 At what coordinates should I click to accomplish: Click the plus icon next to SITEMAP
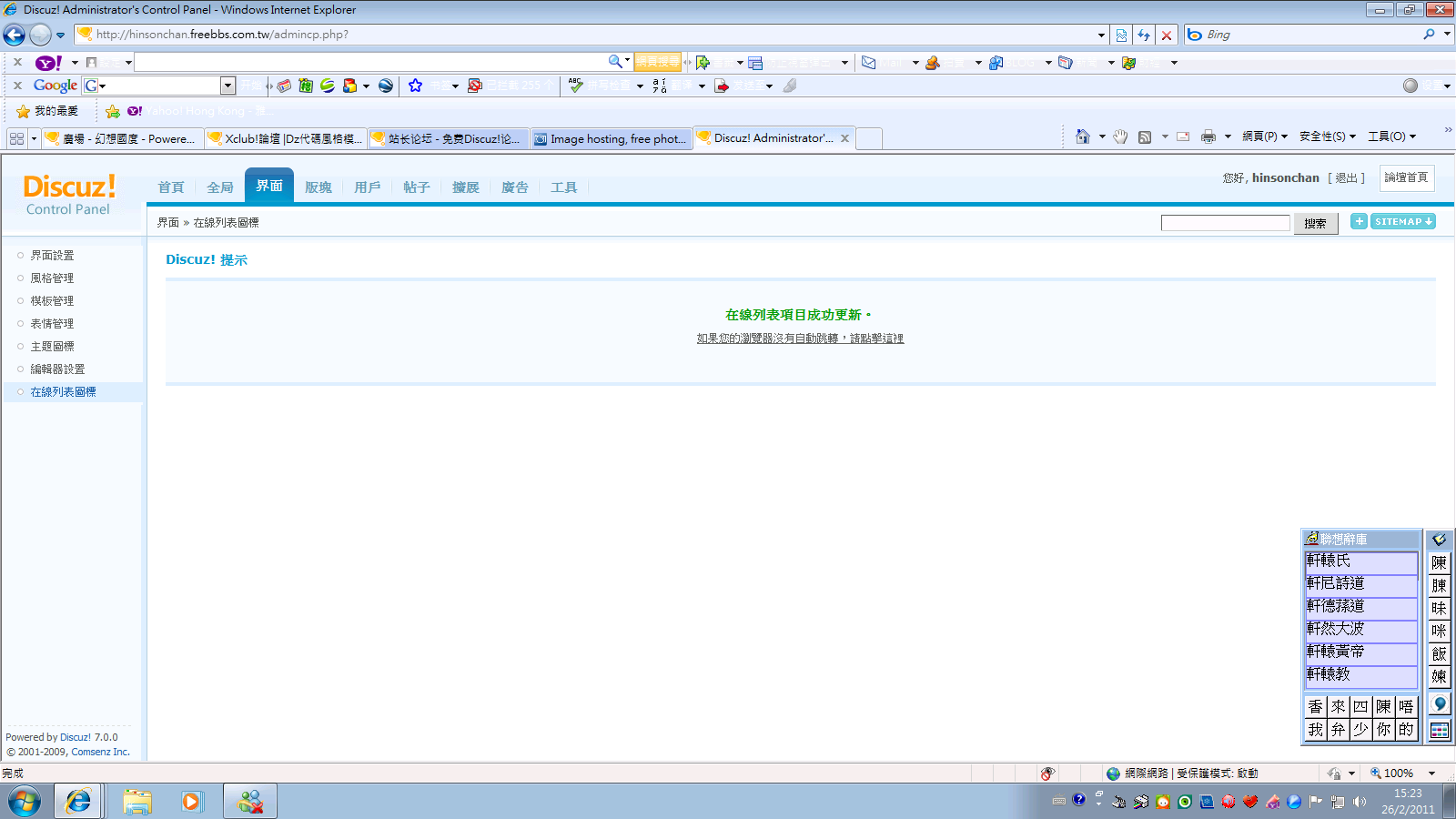click(1359, 221)
